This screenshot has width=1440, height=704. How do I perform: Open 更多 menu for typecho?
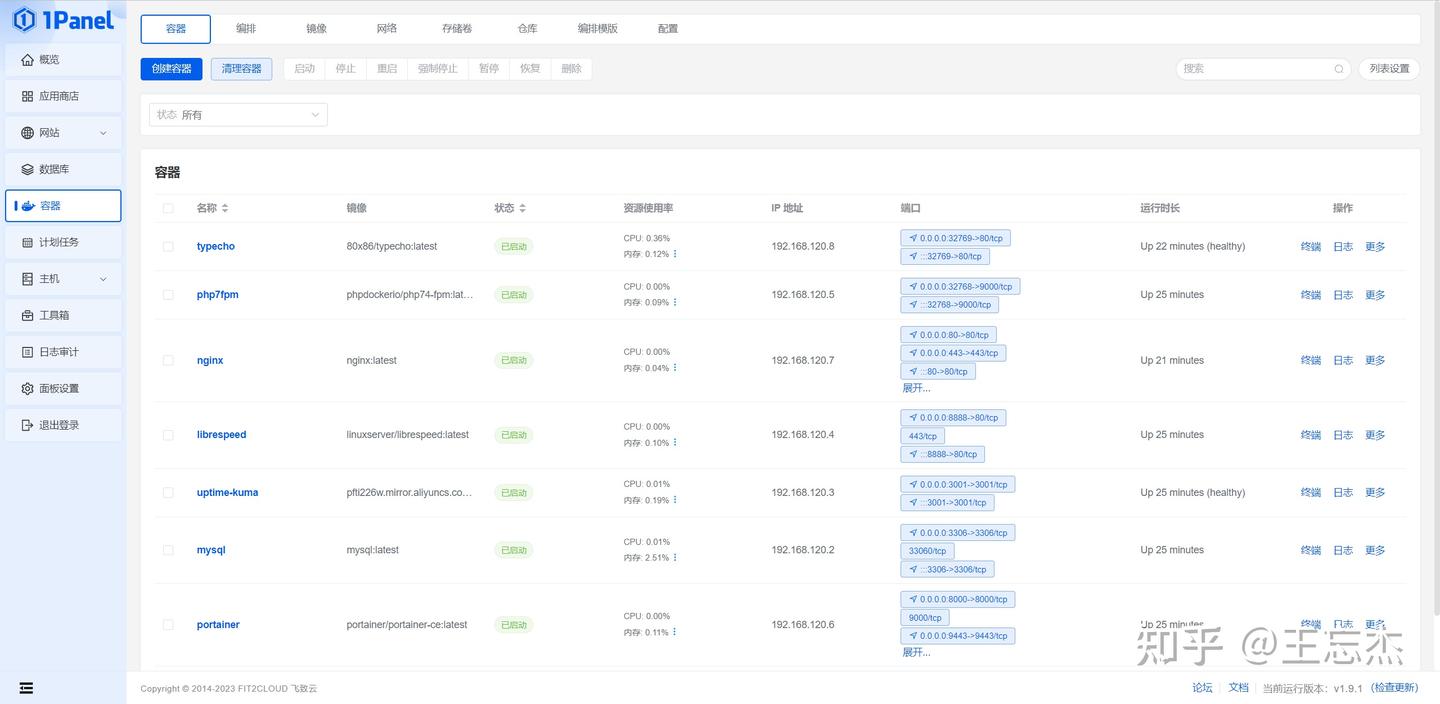pos(1375,246)
